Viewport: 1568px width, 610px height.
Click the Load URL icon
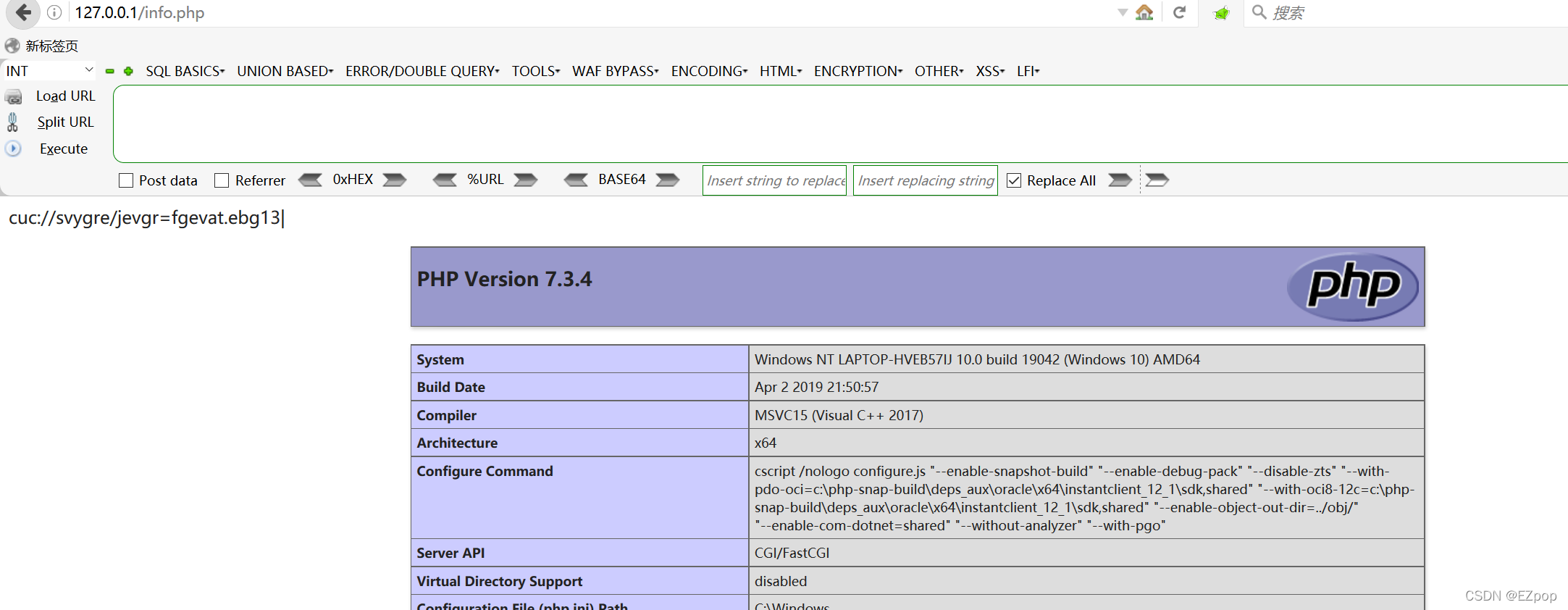pos(14,96)
